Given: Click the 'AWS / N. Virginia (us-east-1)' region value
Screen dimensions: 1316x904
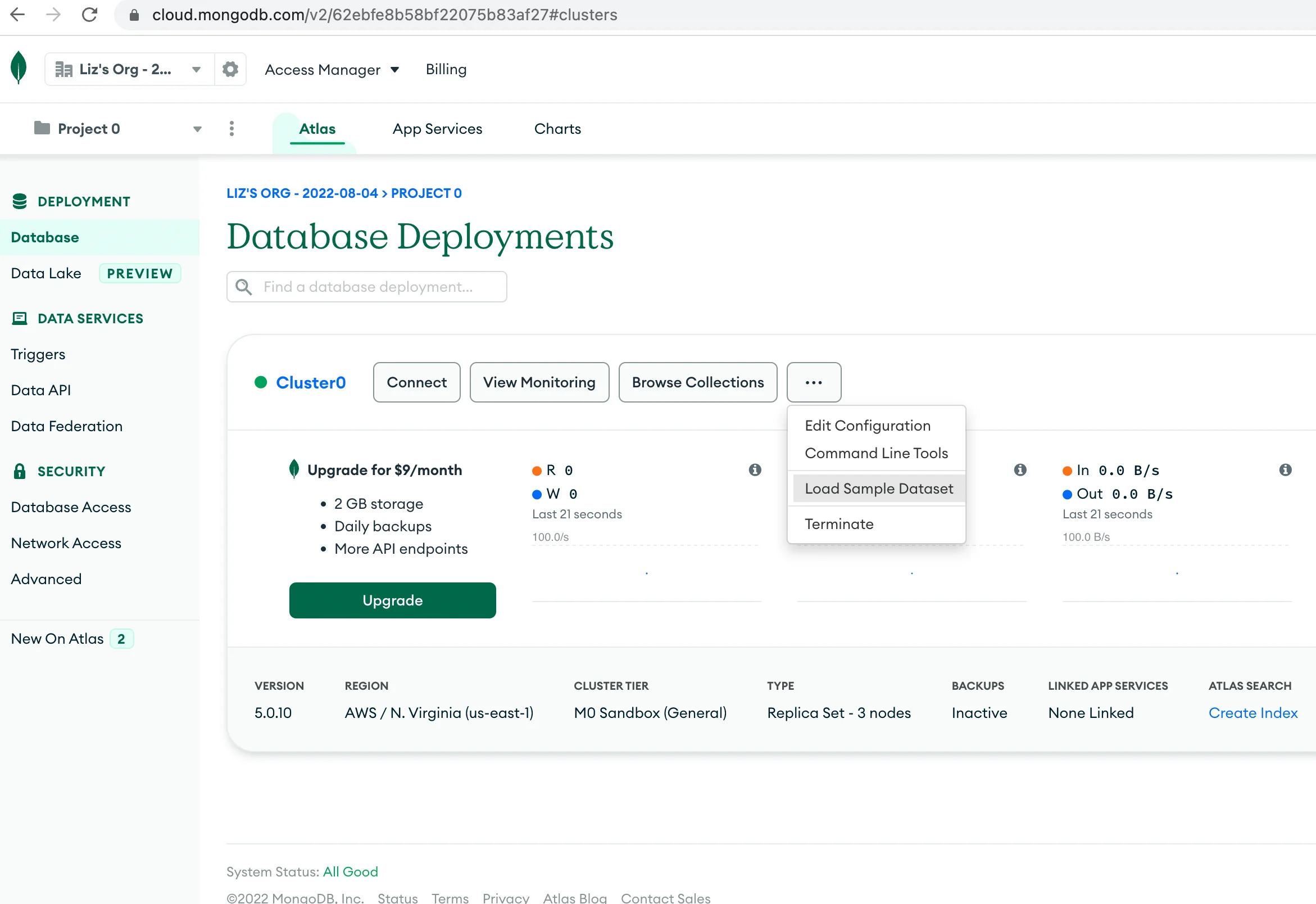Looking at the screenshot, I should click(x=439, y=712).
